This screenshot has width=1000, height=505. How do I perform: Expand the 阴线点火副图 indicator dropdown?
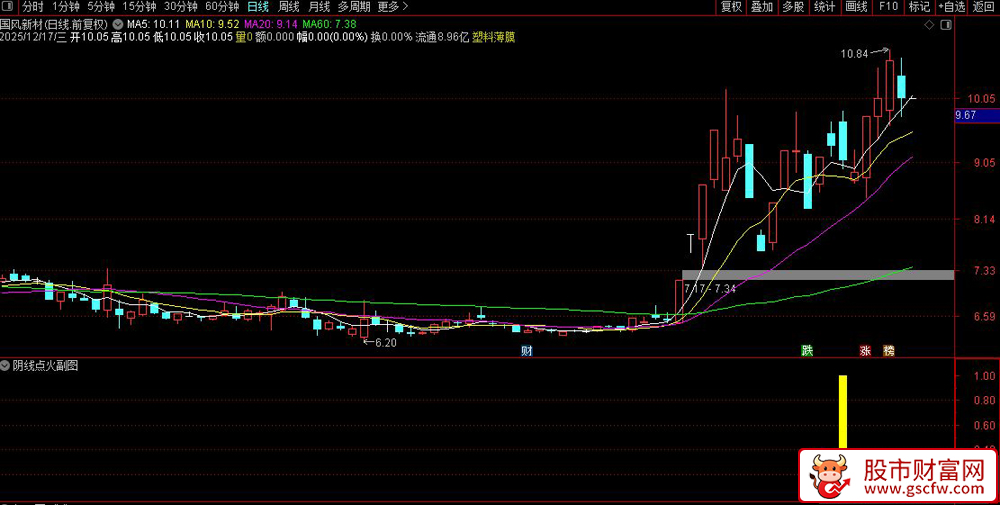(x=6, y=366)
